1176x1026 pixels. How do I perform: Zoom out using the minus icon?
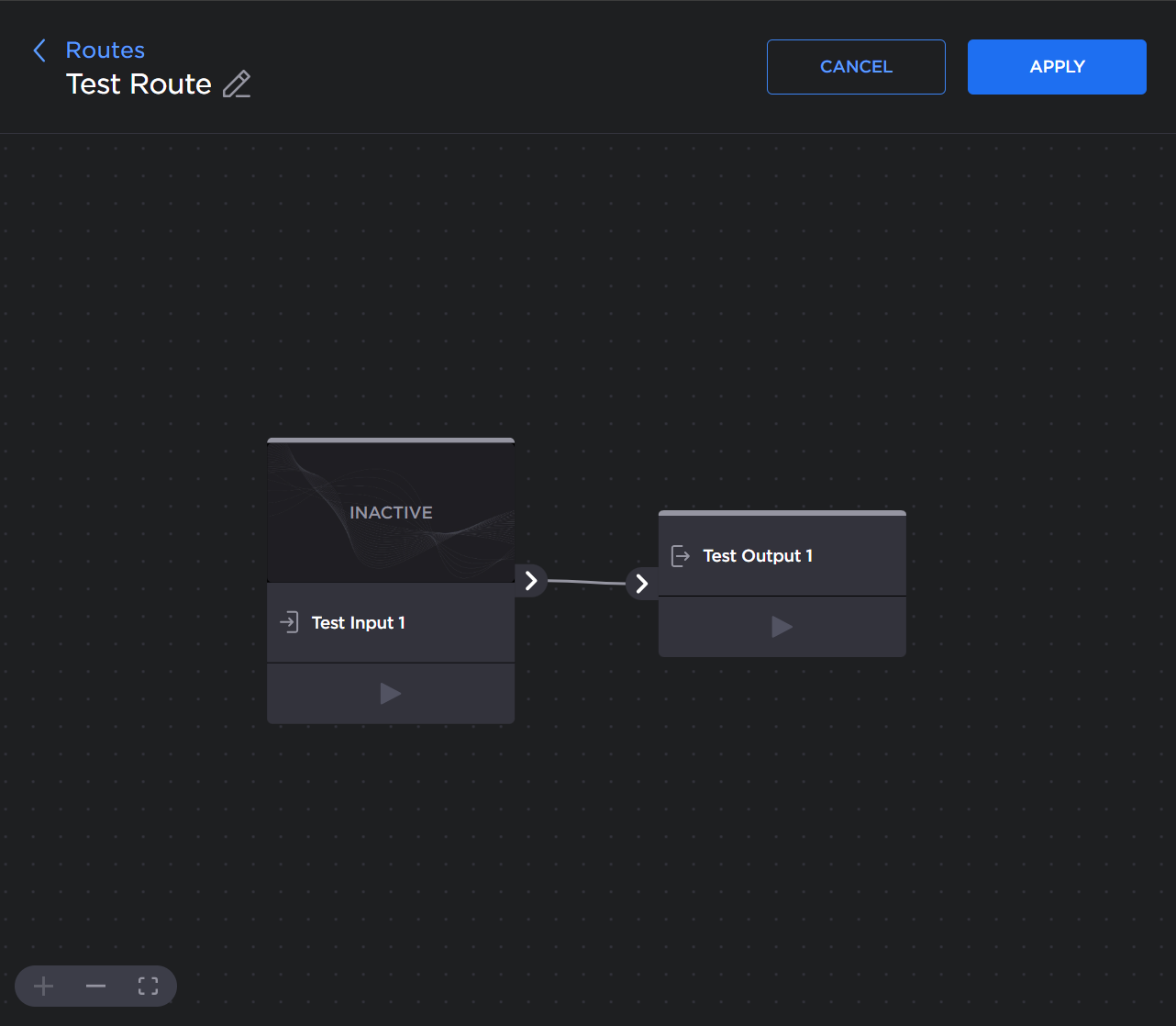[x=95, y=986]
